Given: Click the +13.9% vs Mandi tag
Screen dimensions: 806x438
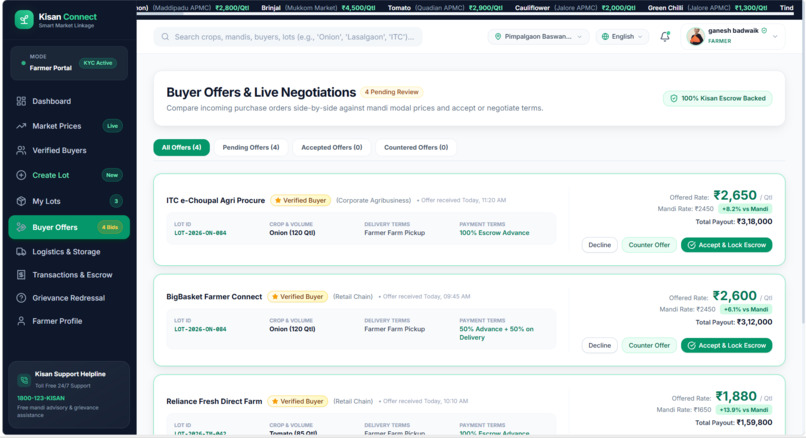Looking at the screenshot, I should (x=744, y=410).
